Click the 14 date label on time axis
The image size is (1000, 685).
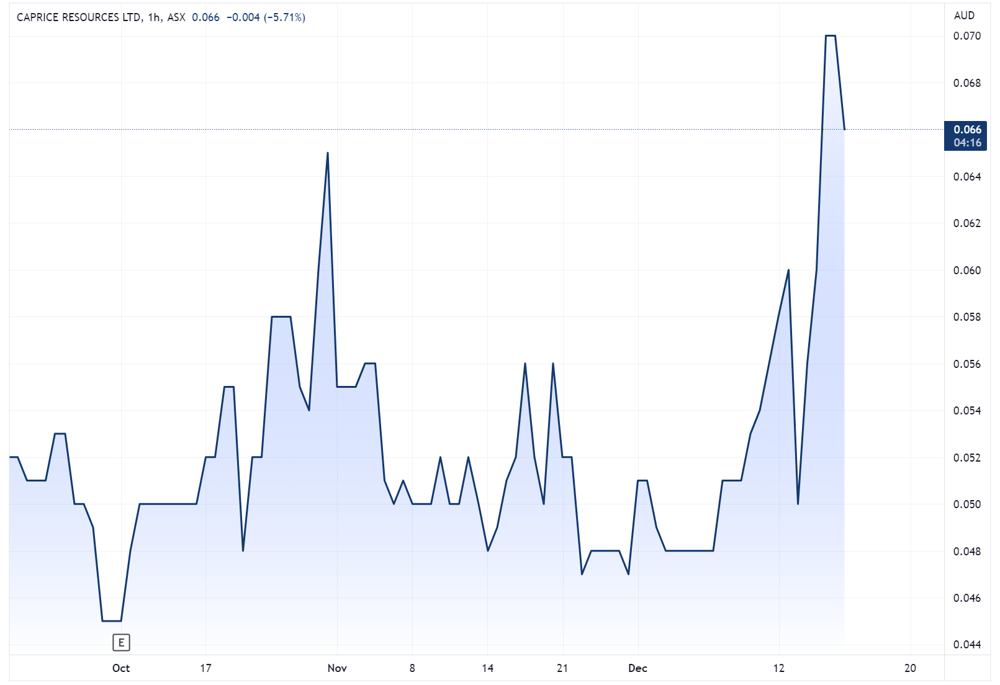click(x=487, y=668)
